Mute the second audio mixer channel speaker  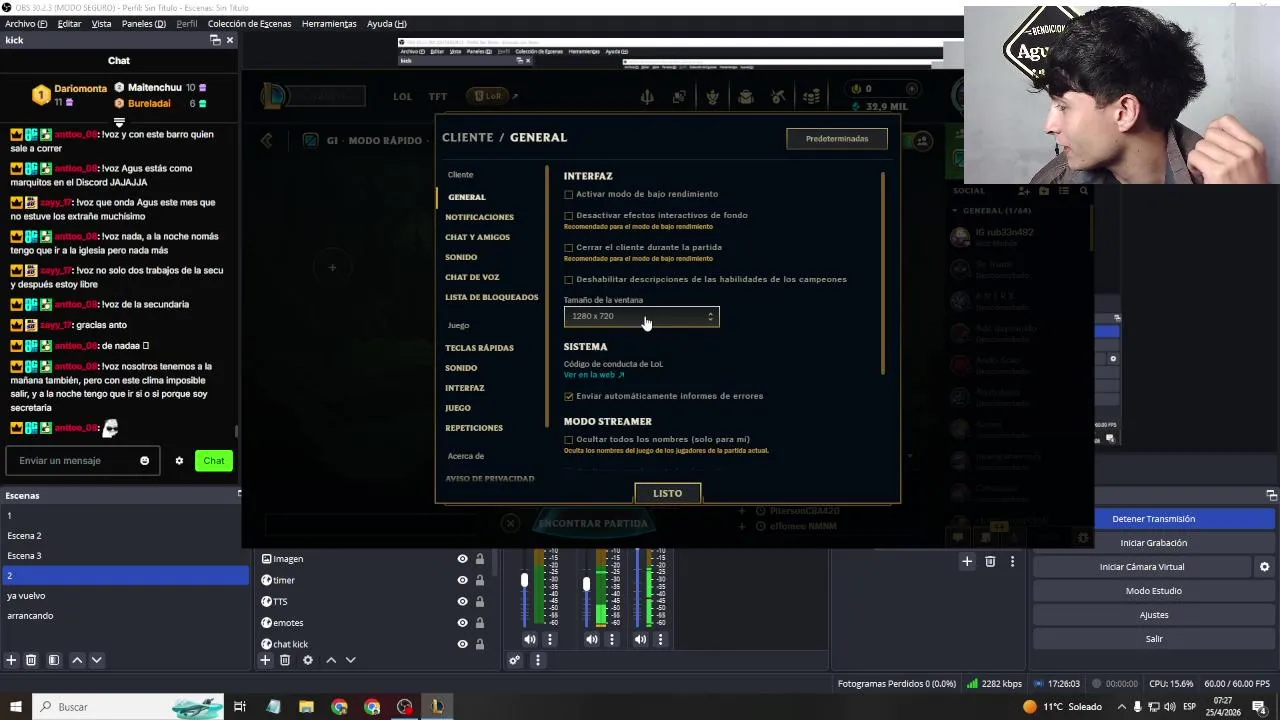(592, 639)
